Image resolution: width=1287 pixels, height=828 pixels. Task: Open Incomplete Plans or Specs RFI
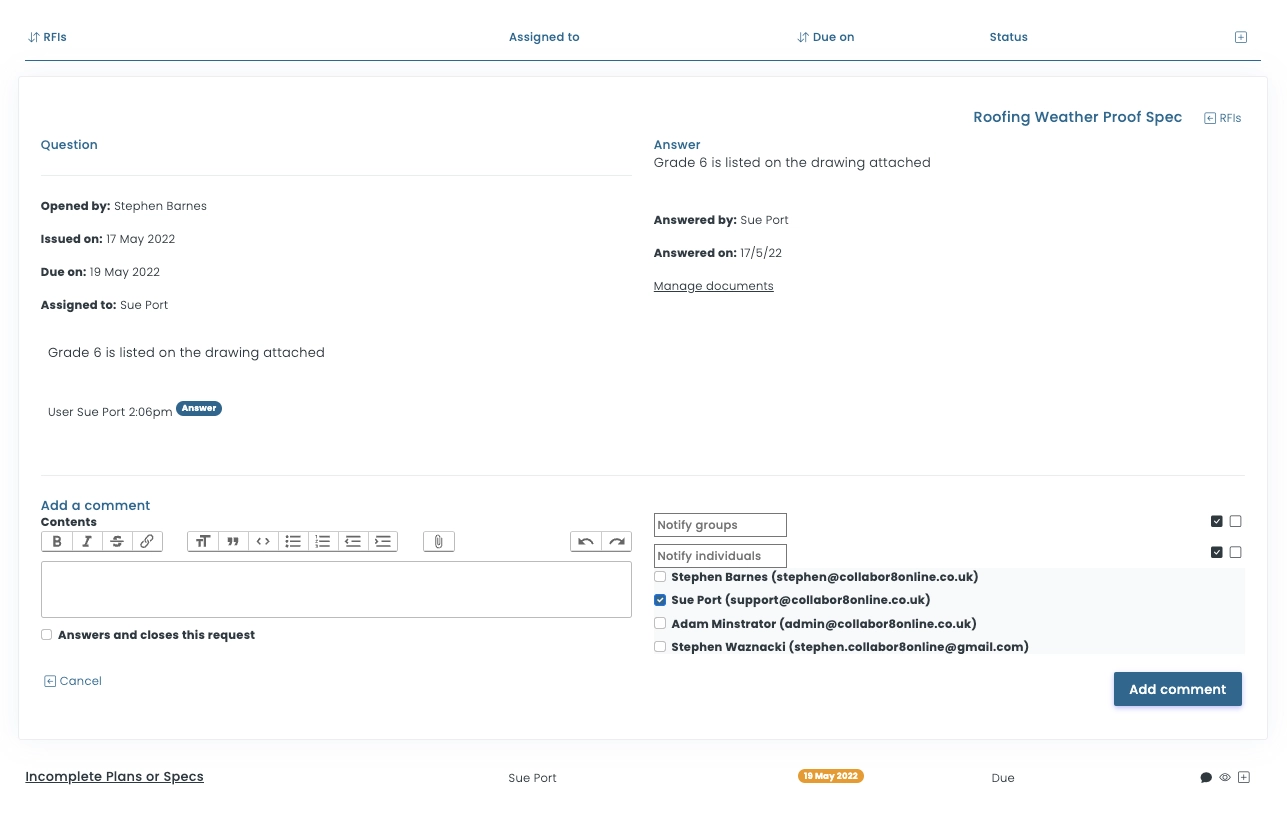click(x=114, y=777)
